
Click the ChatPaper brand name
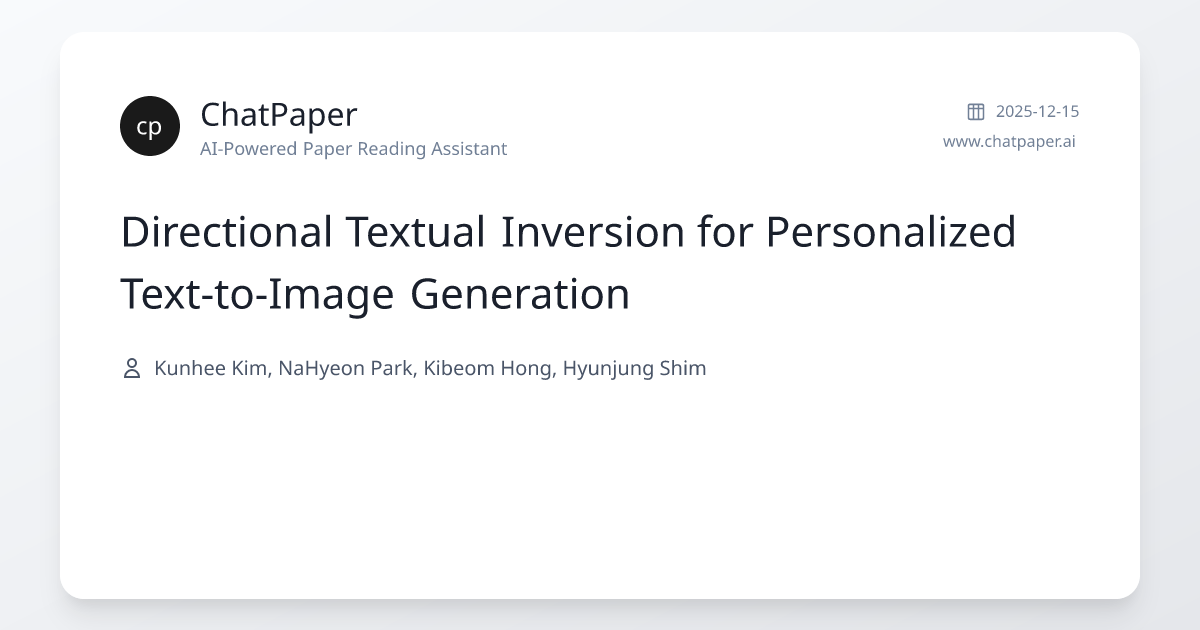pos(278,114)
